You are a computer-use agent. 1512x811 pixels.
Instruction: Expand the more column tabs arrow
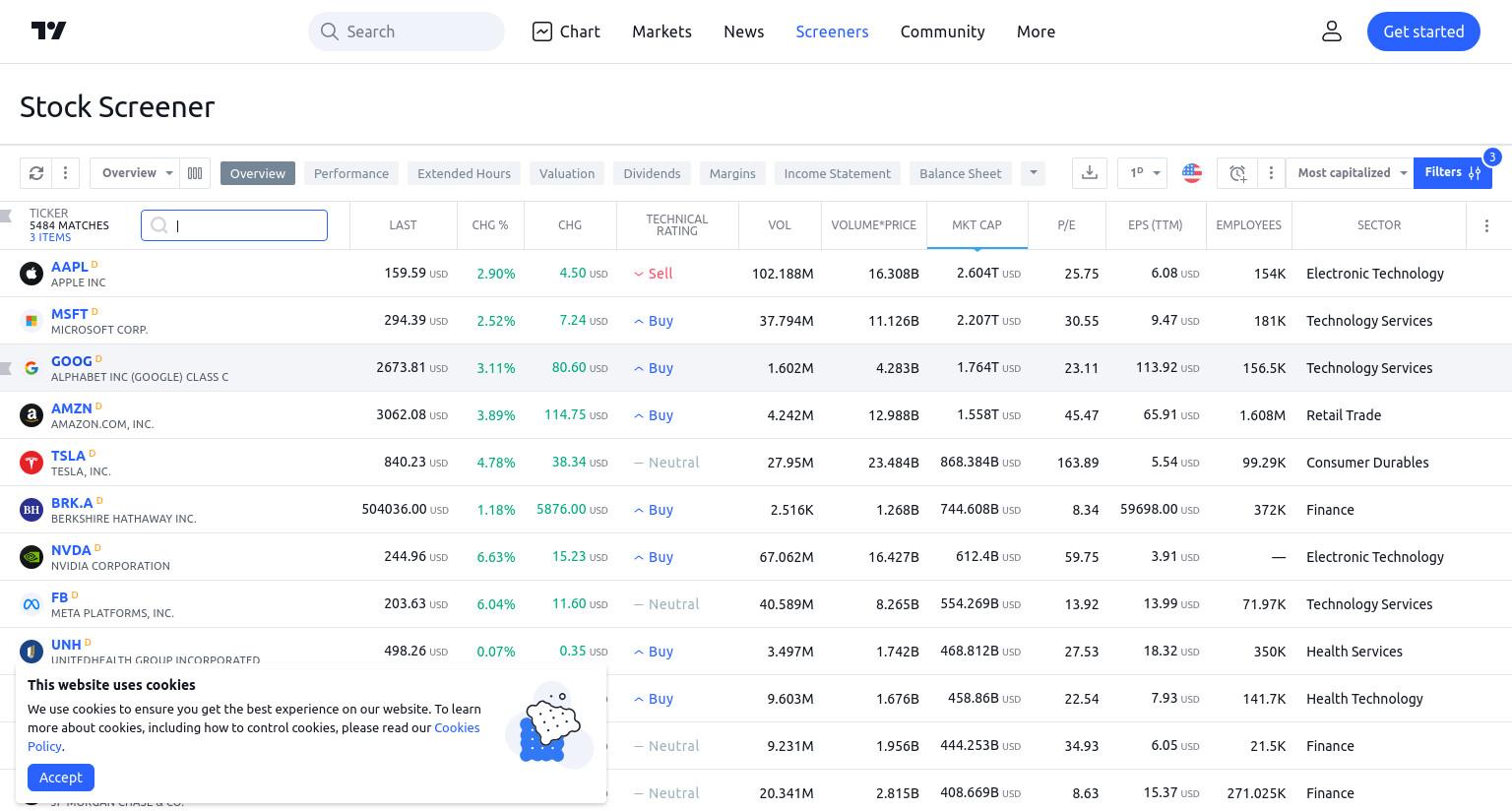tap(1033, 173)
